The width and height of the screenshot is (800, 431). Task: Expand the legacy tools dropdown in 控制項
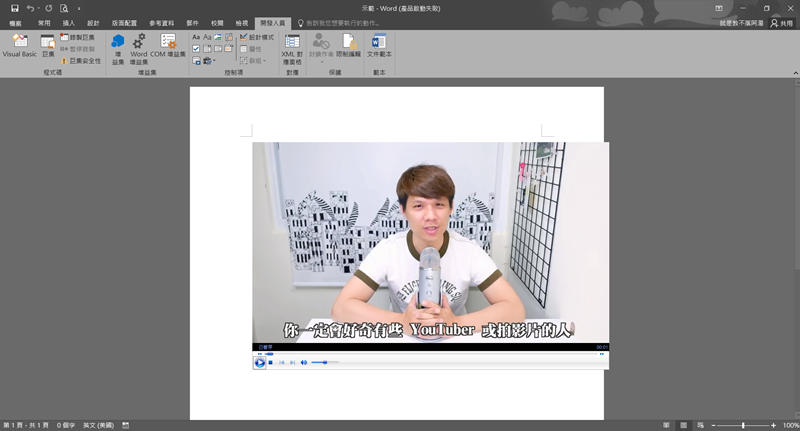click(x=209, y=61)
